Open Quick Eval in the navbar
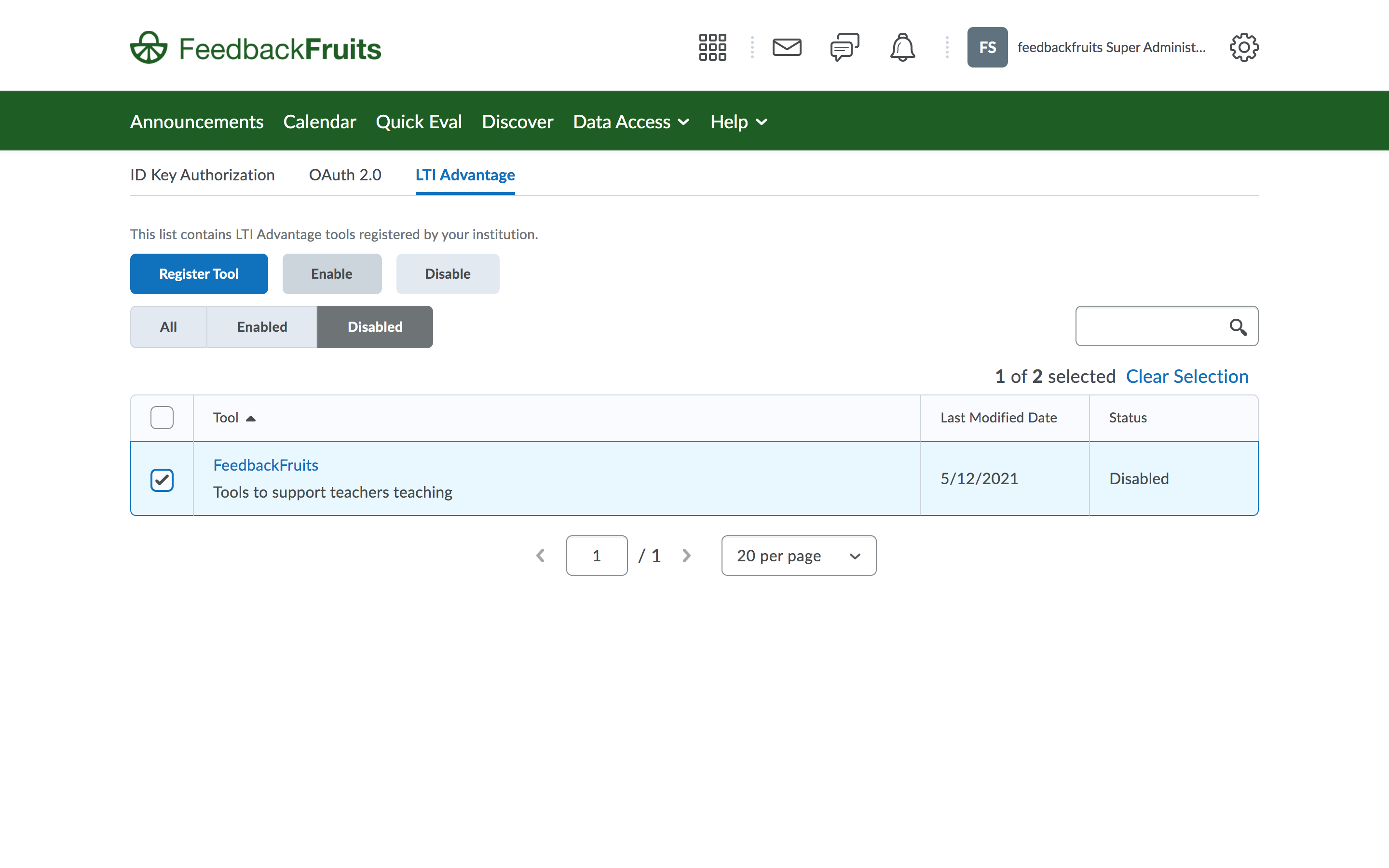Image resolution: width=1389 pixels, height=868 pixels. coord(419,122)
